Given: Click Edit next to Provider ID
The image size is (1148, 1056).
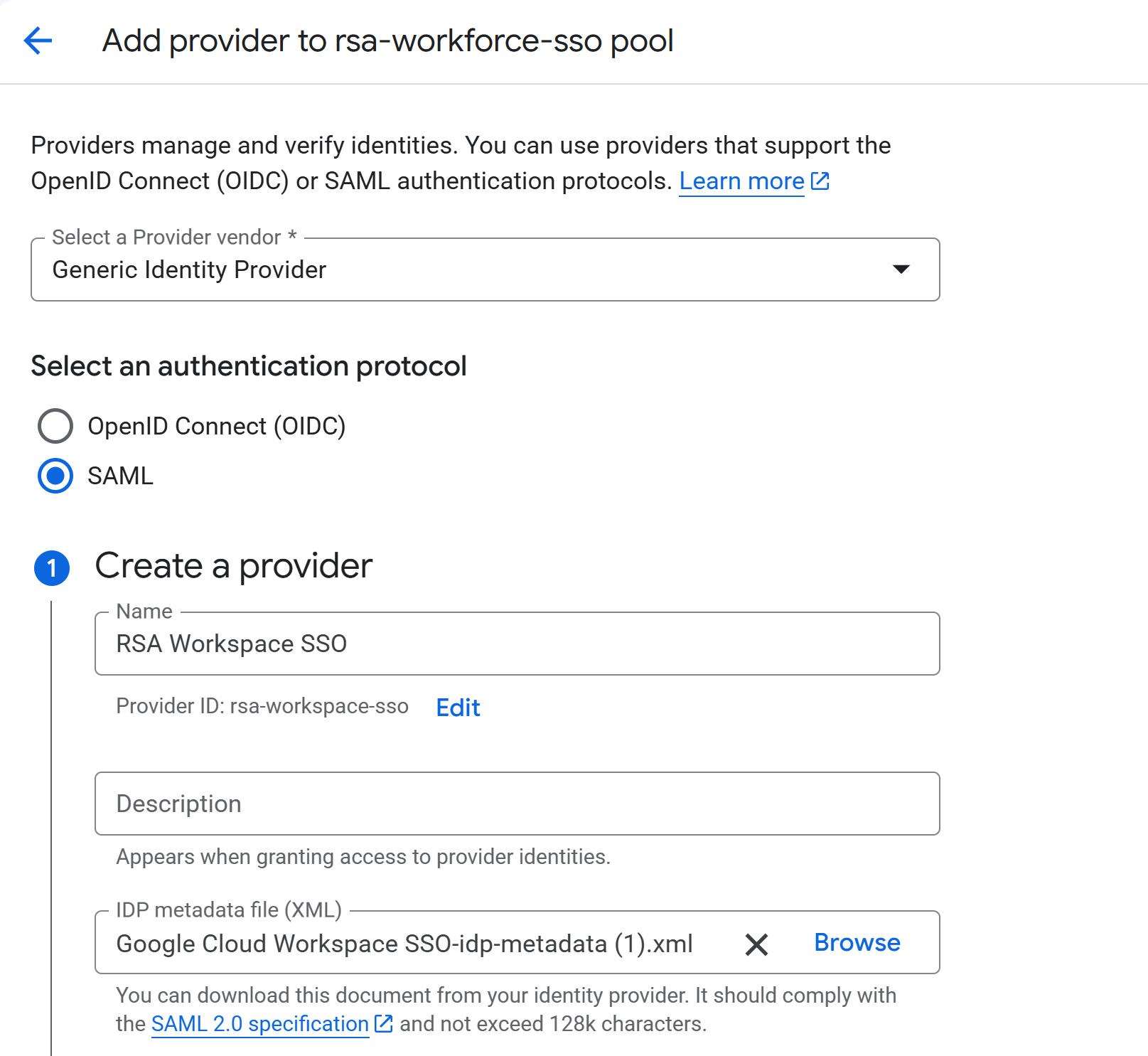Looking at the screenshot, I should click(x=458, y=708).
